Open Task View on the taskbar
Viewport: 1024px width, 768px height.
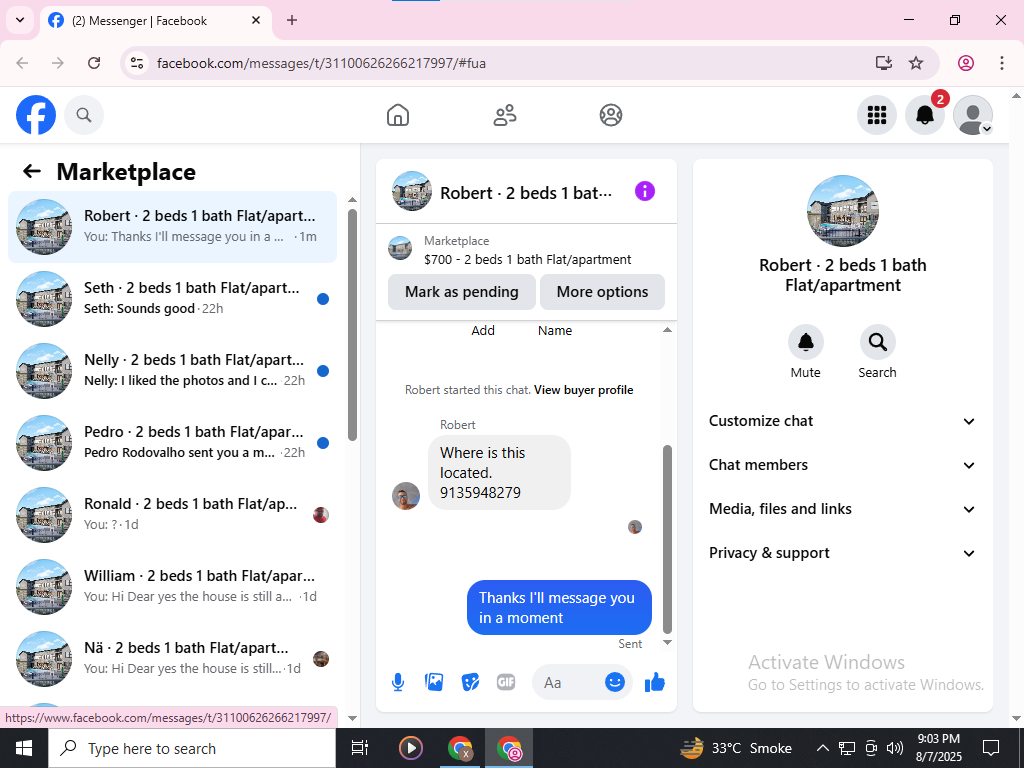[359, 748]
